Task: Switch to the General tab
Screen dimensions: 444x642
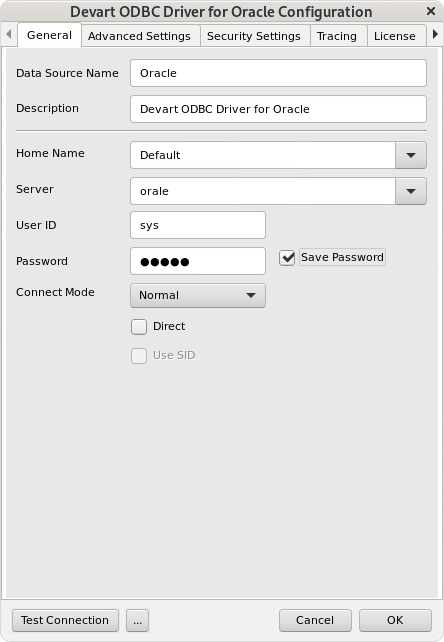Action: pos(49,35)
